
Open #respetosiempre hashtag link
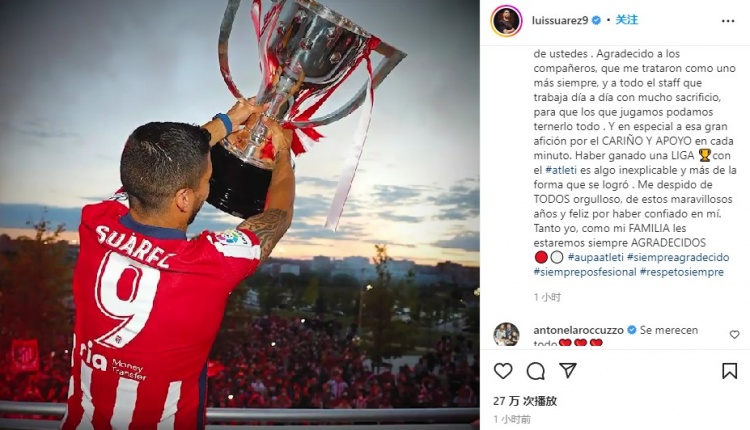(682, 272)
